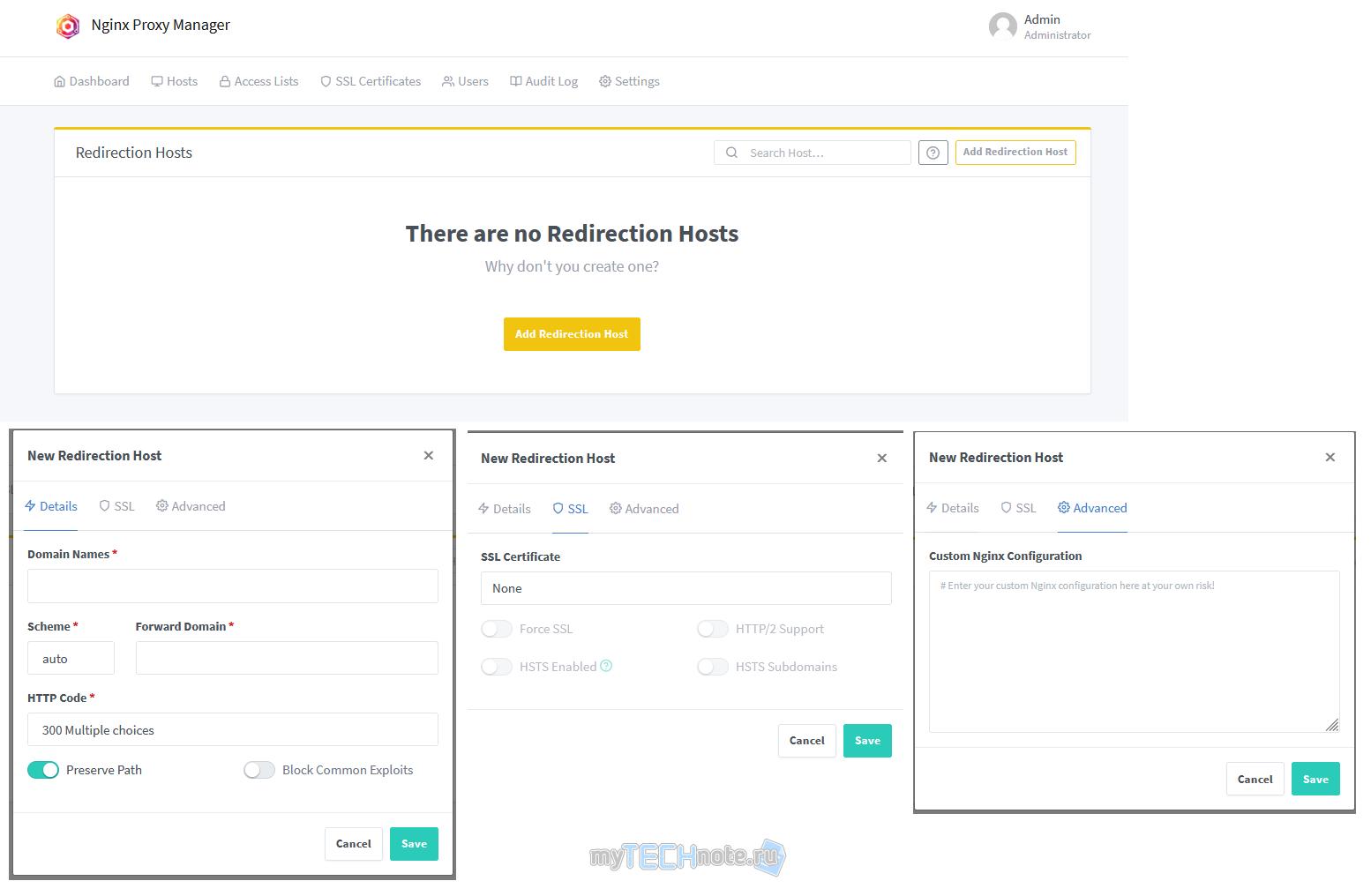Select the Details tab in the right dialog

[x=953, y=508]
